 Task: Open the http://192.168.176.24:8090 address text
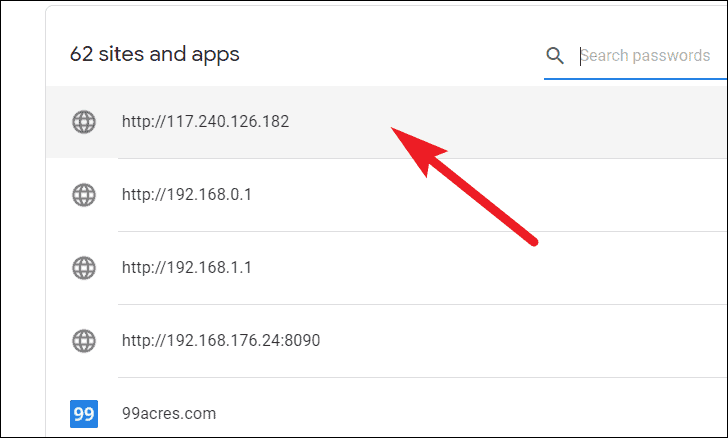click(221, 340)
